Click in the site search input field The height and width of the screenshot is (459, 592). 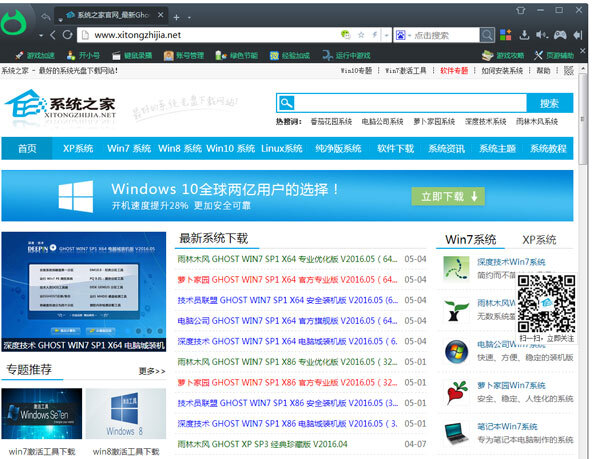point(410,103)
